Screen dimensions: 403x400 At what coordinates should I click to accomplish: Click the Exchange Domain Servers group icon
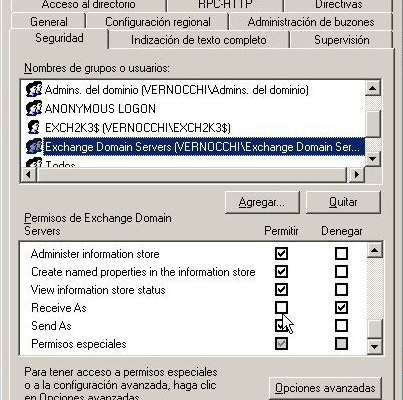tap(34, 147)
